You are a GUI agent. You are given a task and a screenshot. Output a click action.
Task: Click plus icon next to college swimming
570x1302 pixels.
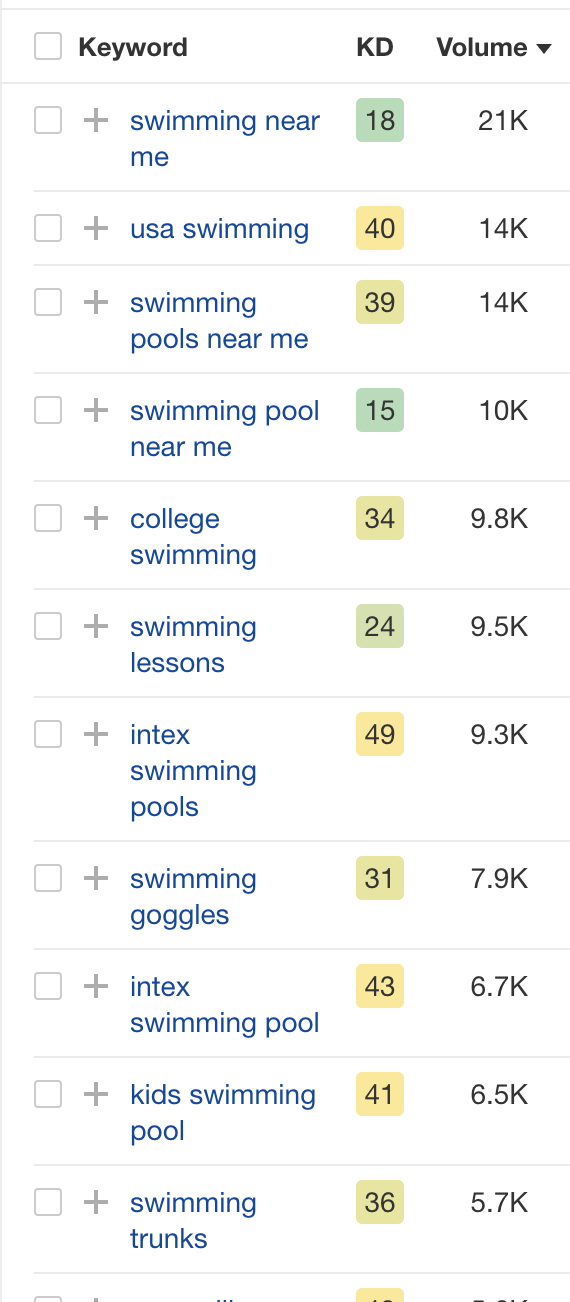pos(95,519)
